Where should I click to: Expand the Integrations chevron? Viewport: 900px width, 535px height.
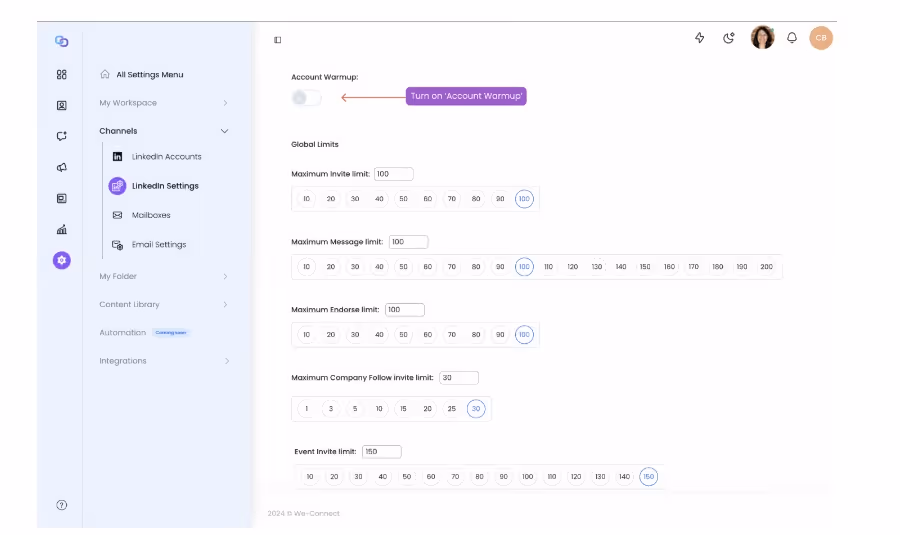pyautogui.click(x=227, y=361)
